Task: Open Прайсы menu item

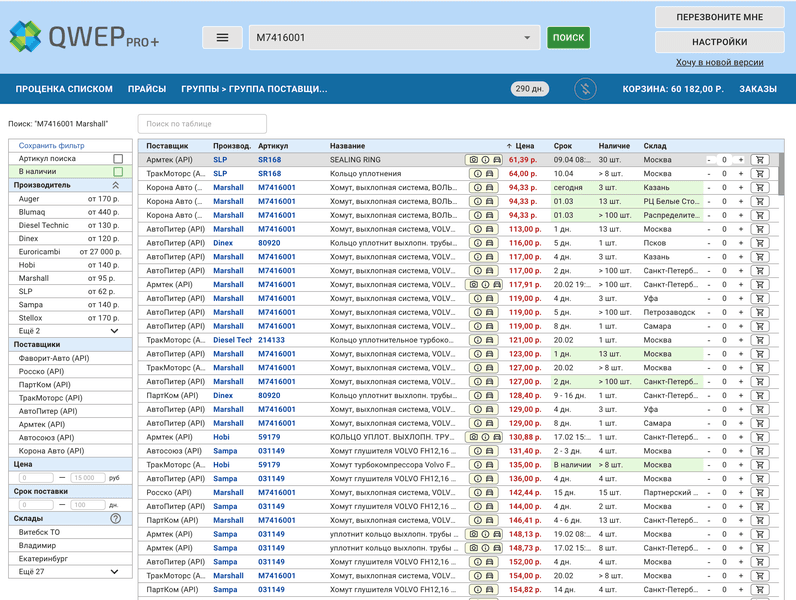Action: 147,89
